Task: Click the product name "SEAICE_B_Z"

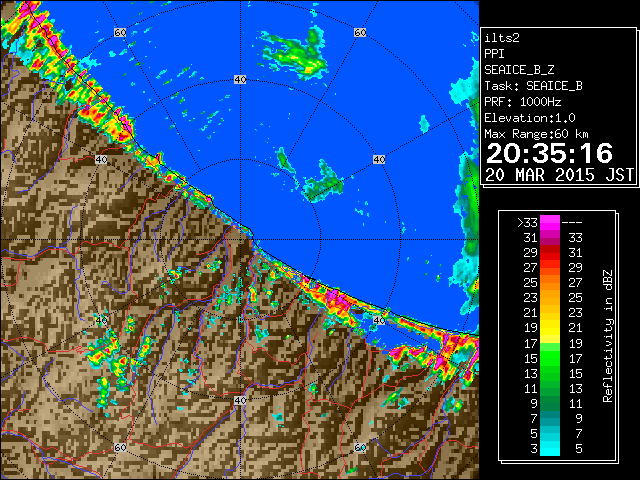Action: tap(519, 70)
